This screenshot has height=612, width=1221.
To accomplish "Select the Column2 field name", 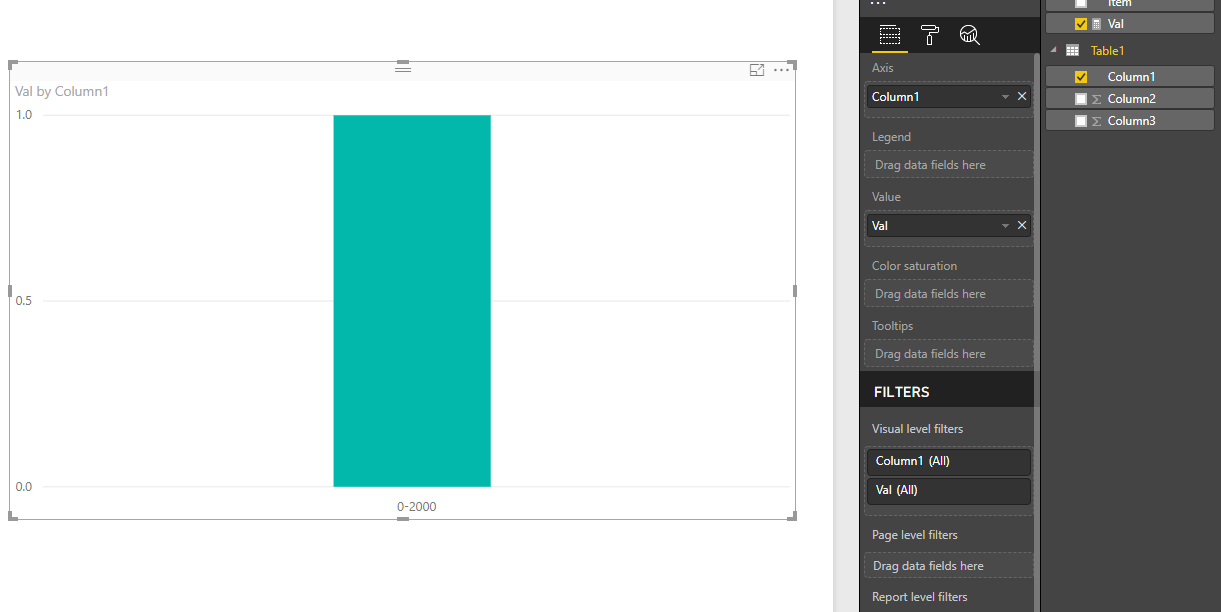I will (x=1131, y=99).
